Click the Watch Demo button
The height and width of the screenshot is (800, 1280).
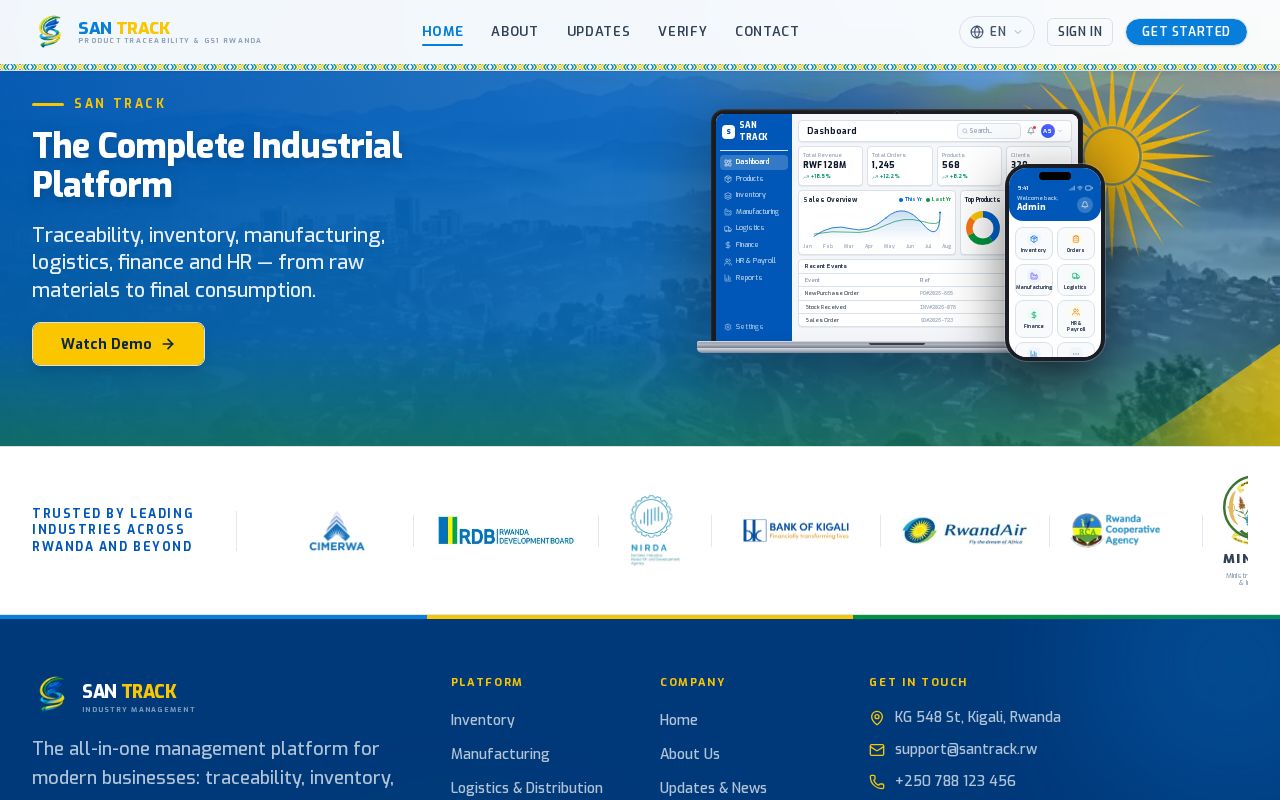click(x=118, y=344)
